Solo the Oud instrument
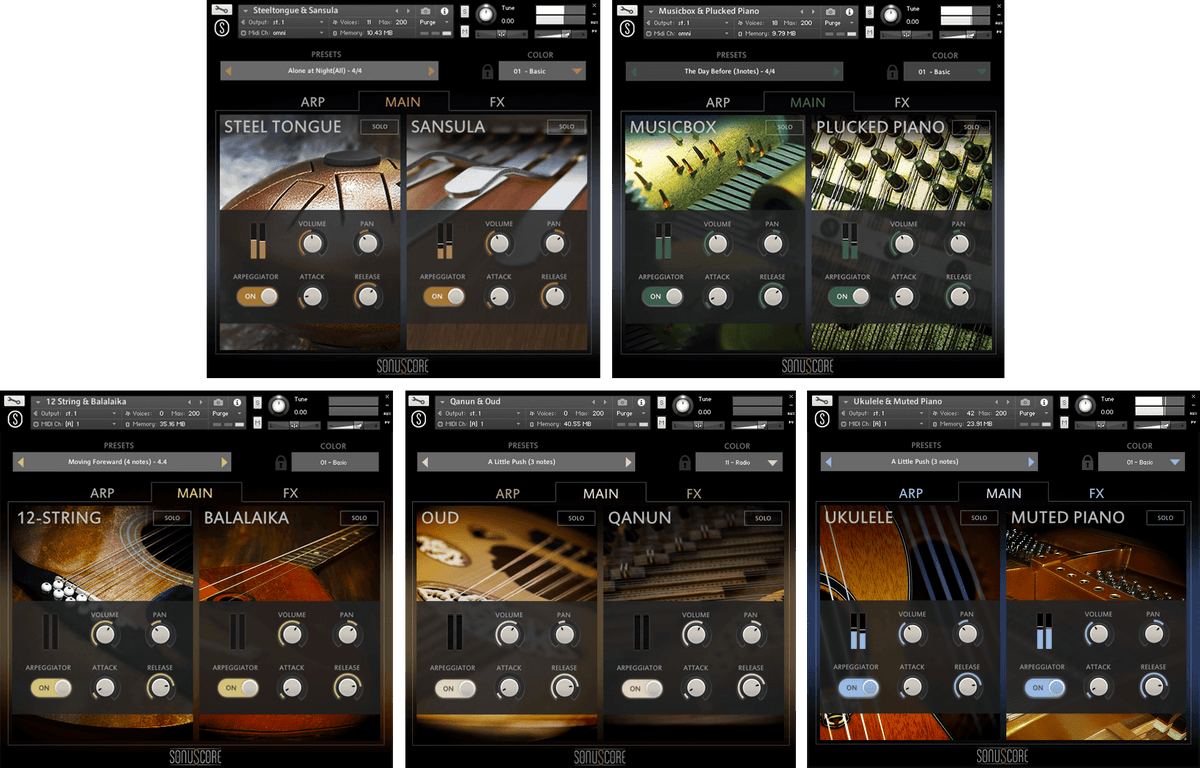The width and height of the screenshot is (1200, 768). pos(576,518)
